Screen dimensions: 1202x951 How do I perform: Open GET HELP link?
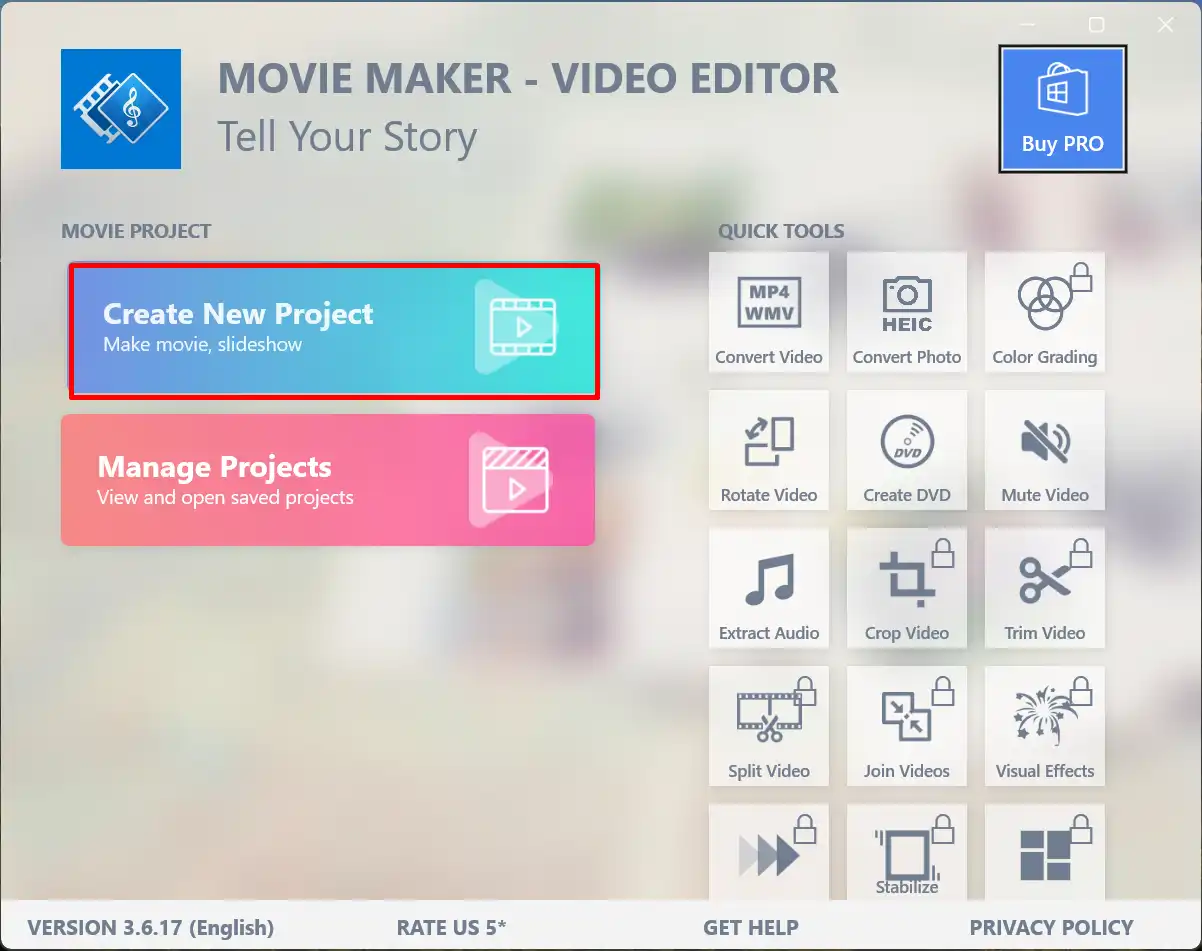pyautogui.click(x=751, y=928)
